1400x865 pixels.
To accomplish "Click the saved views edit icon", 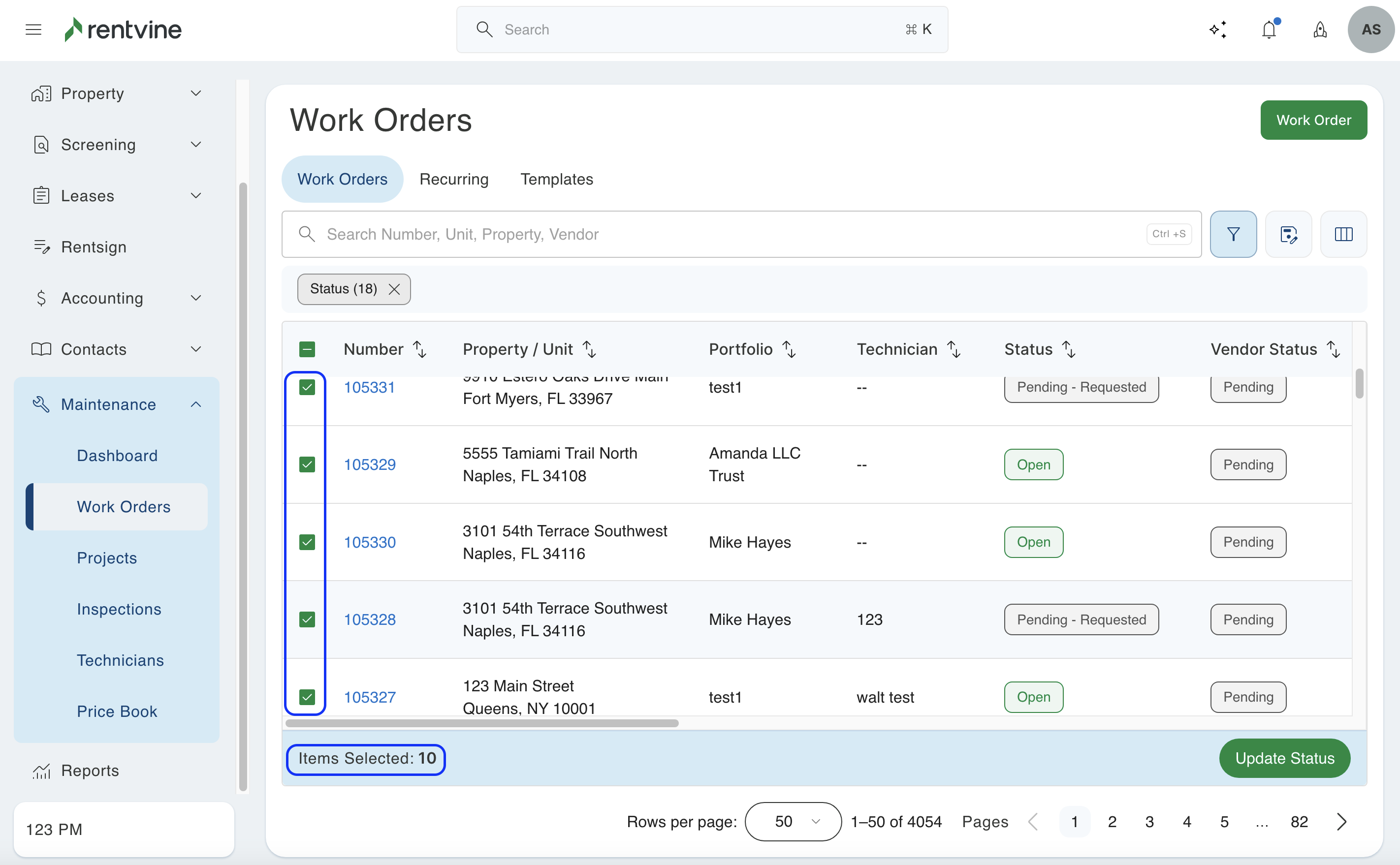I will point(1288,234).
